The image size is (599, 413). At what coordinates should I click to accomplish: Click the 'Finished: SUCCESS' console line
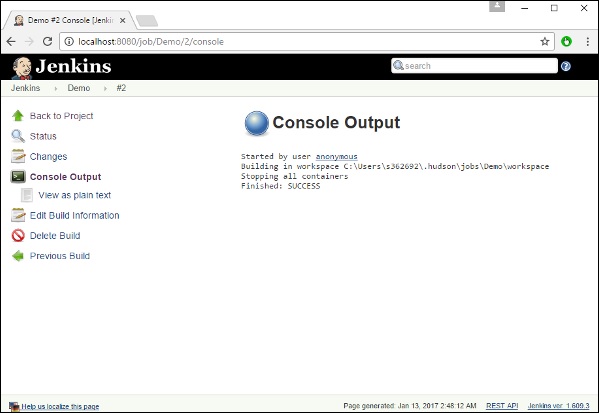pyautogui.click(x=280, y=186)
